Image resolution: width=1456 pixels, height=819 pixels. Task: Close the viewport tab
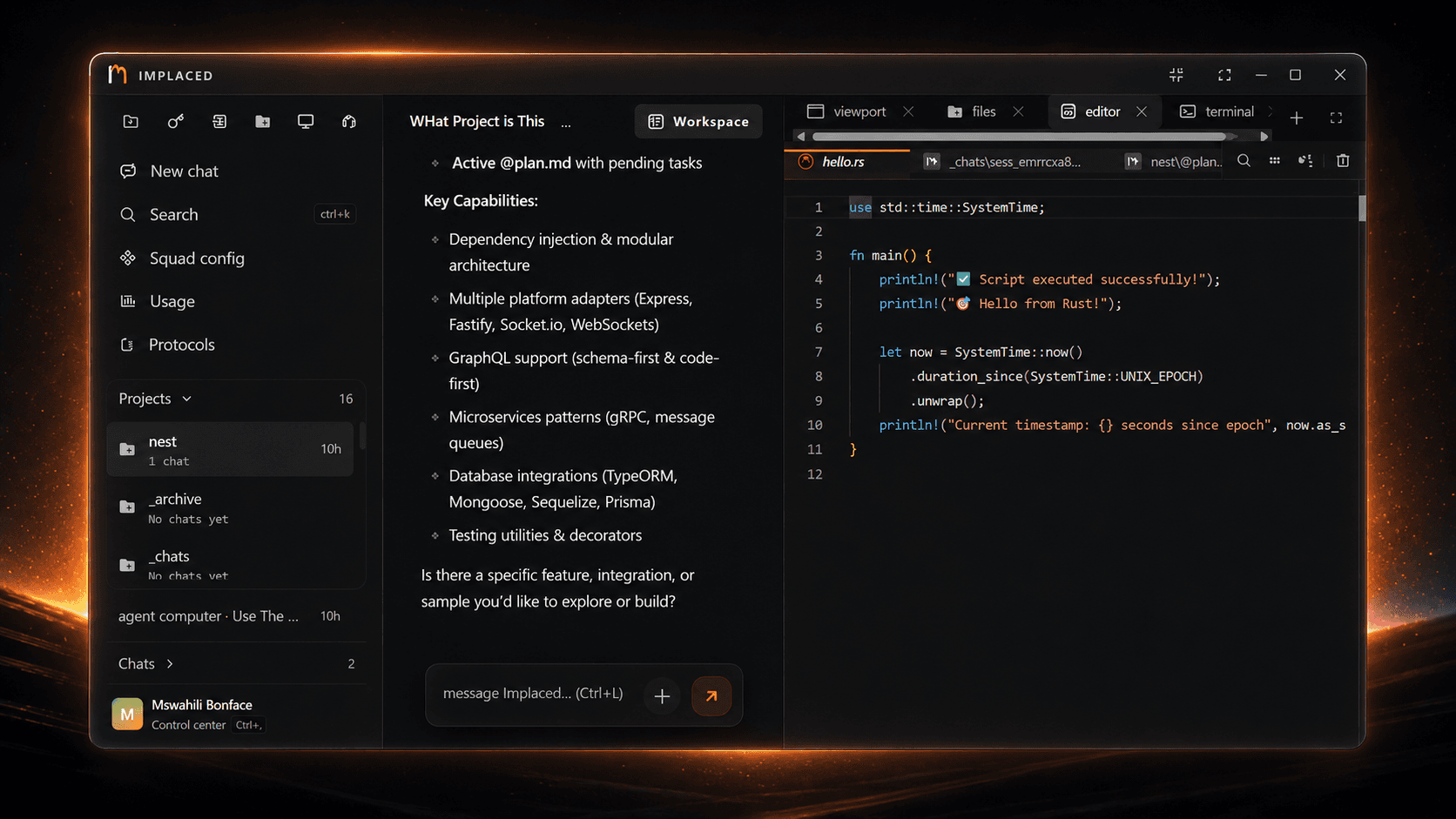(x=908, y=111)
